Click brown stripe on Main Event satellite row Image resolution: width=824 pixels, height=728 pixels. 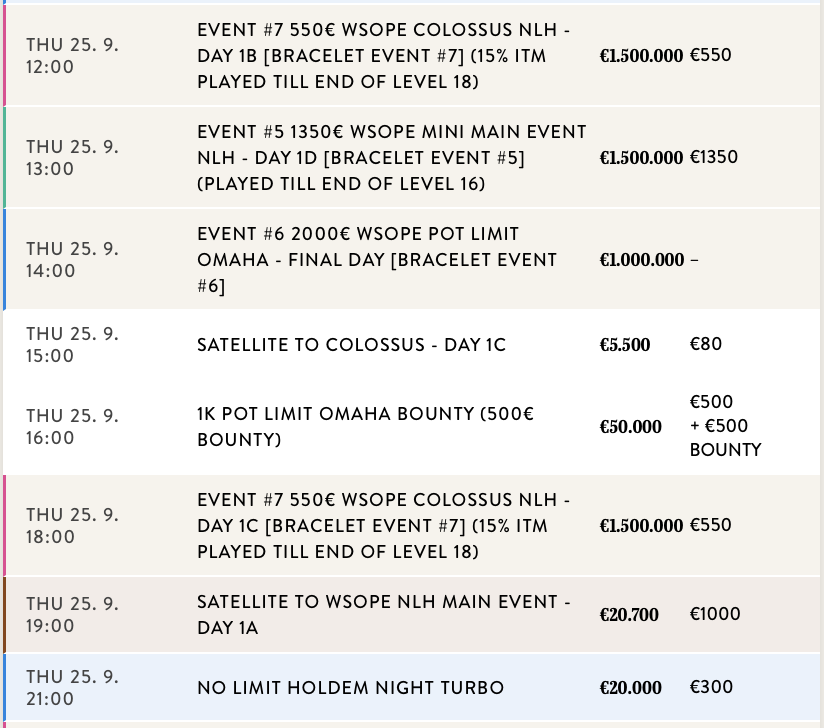tap(5, 615)
